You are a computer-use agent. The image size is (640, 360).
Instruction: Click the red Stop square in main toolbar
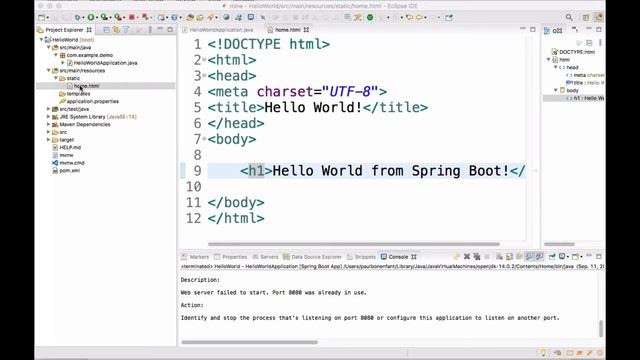[x=131, y=18]
